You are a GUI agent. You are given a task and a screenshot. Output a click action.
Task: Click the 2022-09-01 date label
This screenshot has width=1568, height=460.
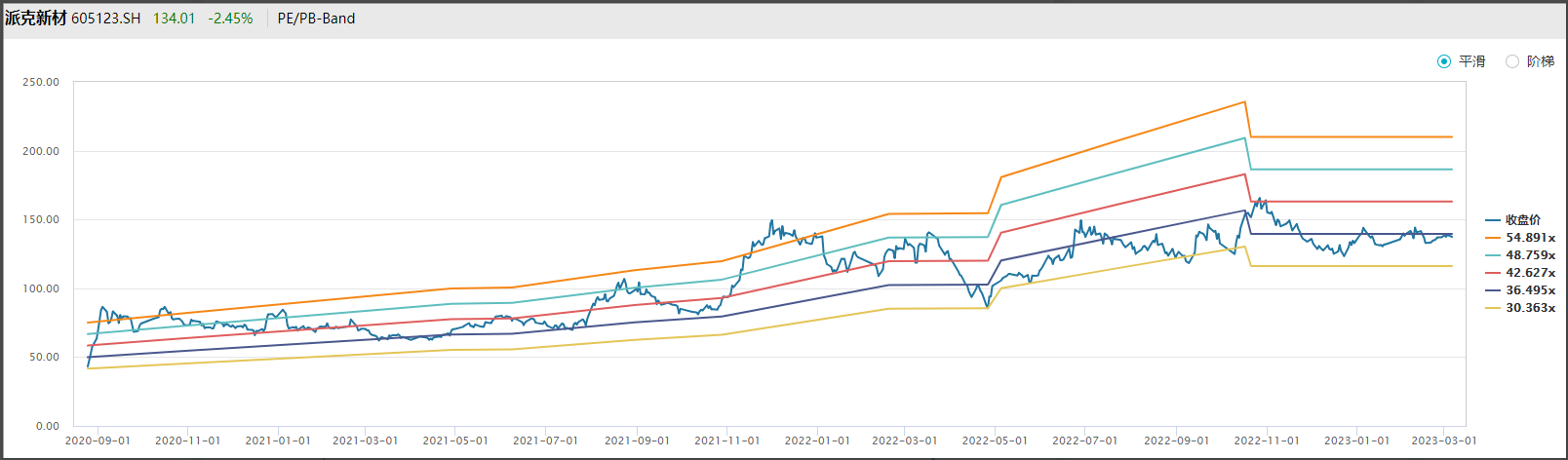click(x=1176, y=441)
